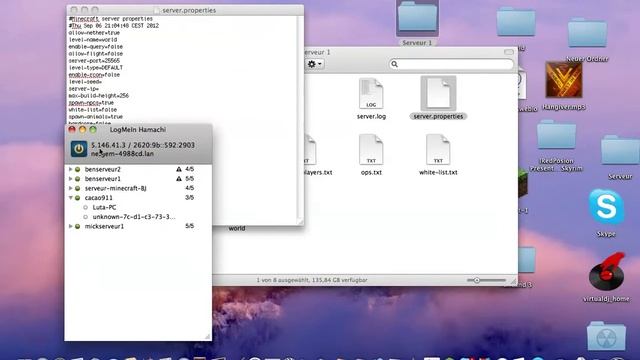This screenshot has height=360, width=640.
Task: Click the server-port=25565 line in editor
Action: point(94,60)
